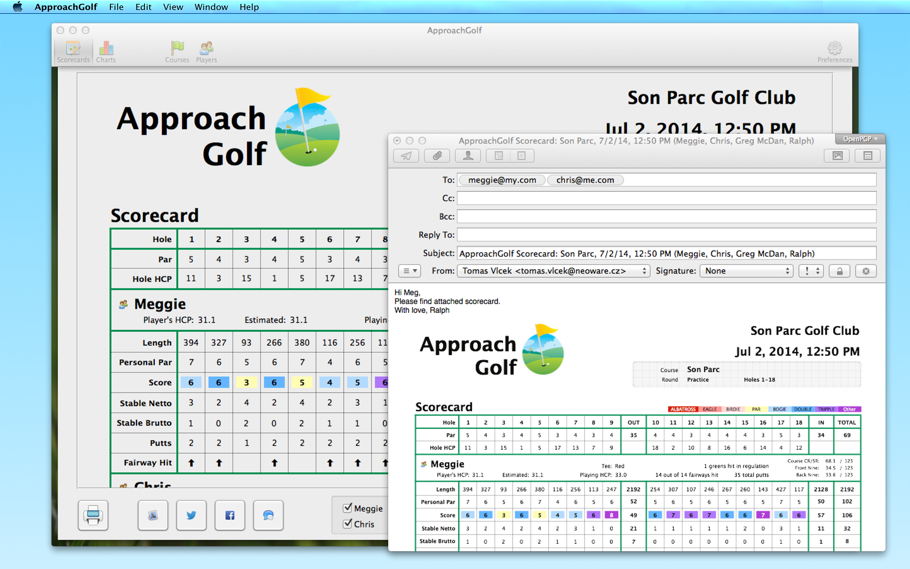Open the message priority dropdown
This screenshot has width=910, height=569.
(811, 271)
